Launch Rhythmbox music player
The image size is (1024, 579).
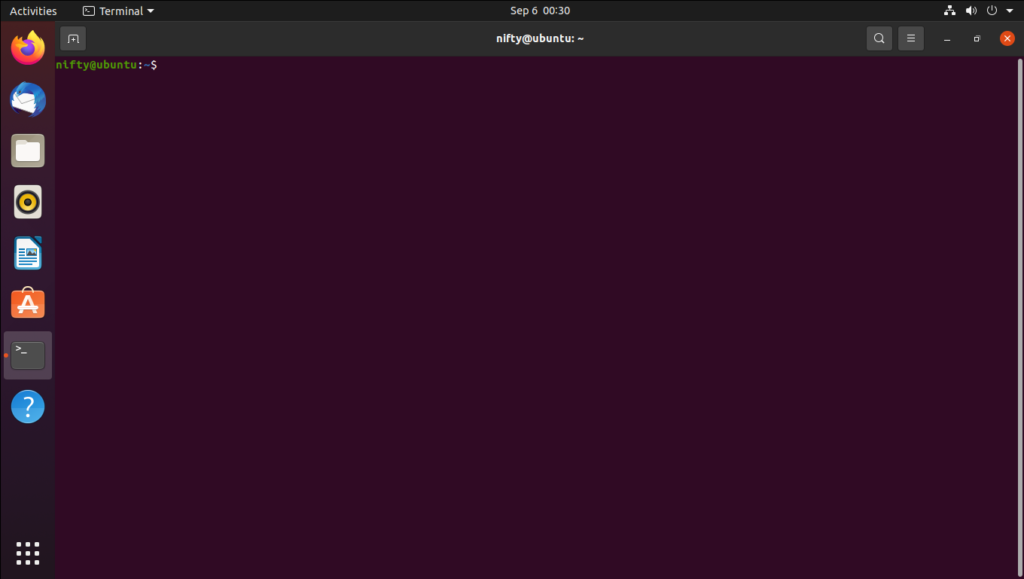(28, 202)
